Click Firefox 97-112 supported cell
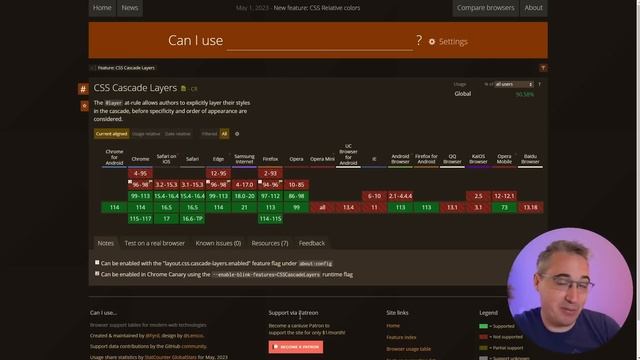The height and width of the screenshot is (360, 640). pos(270,196)
